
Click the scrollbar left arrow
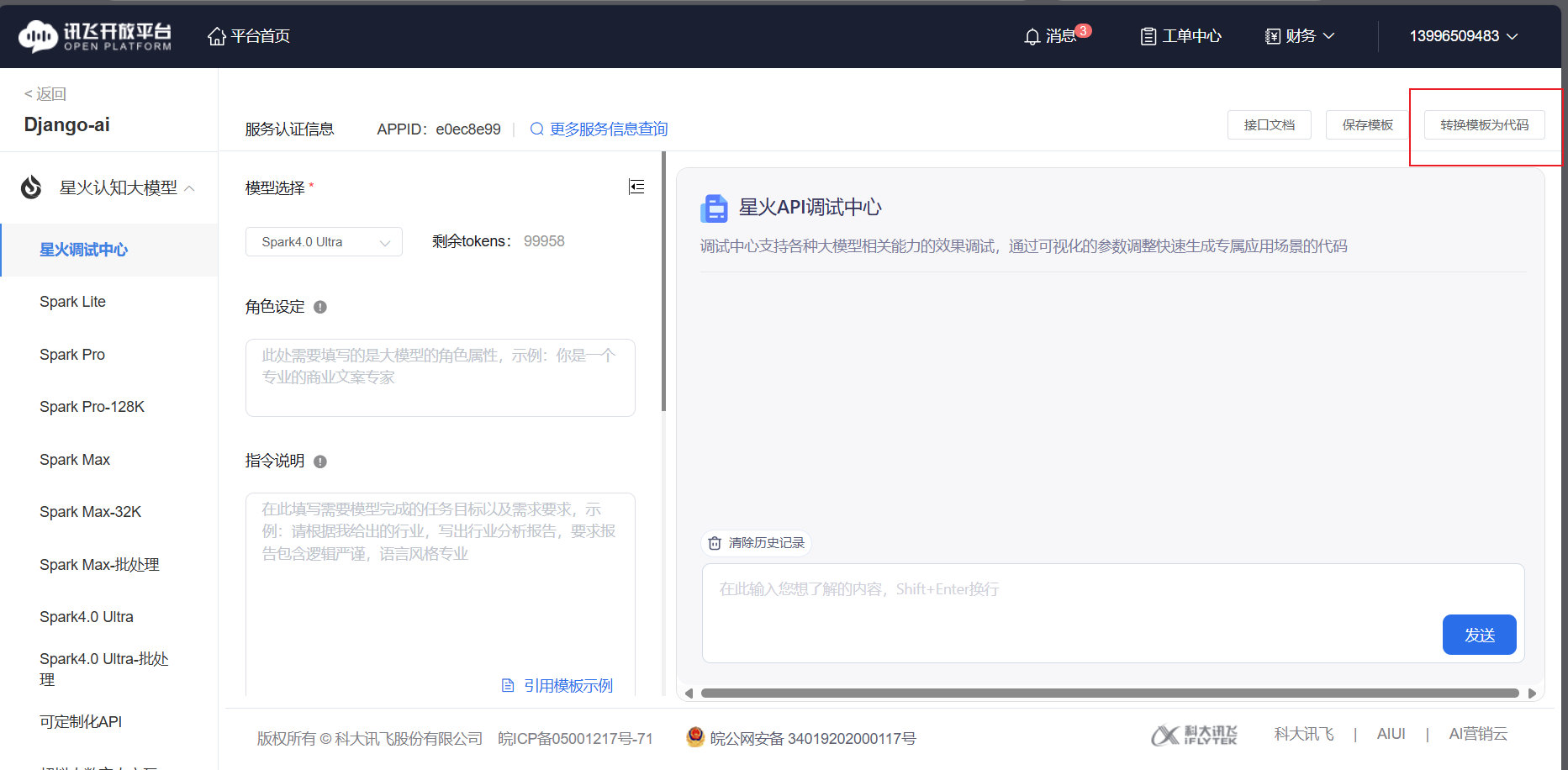click(x=689, y=694)
